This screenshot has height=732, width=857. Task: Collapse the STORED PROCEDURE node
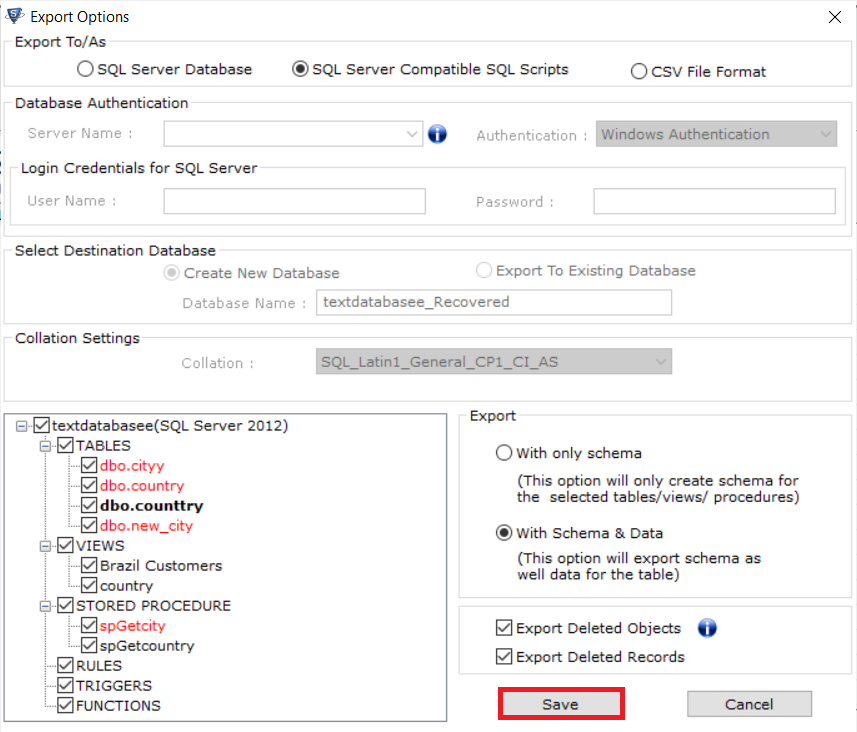(44, 606)
